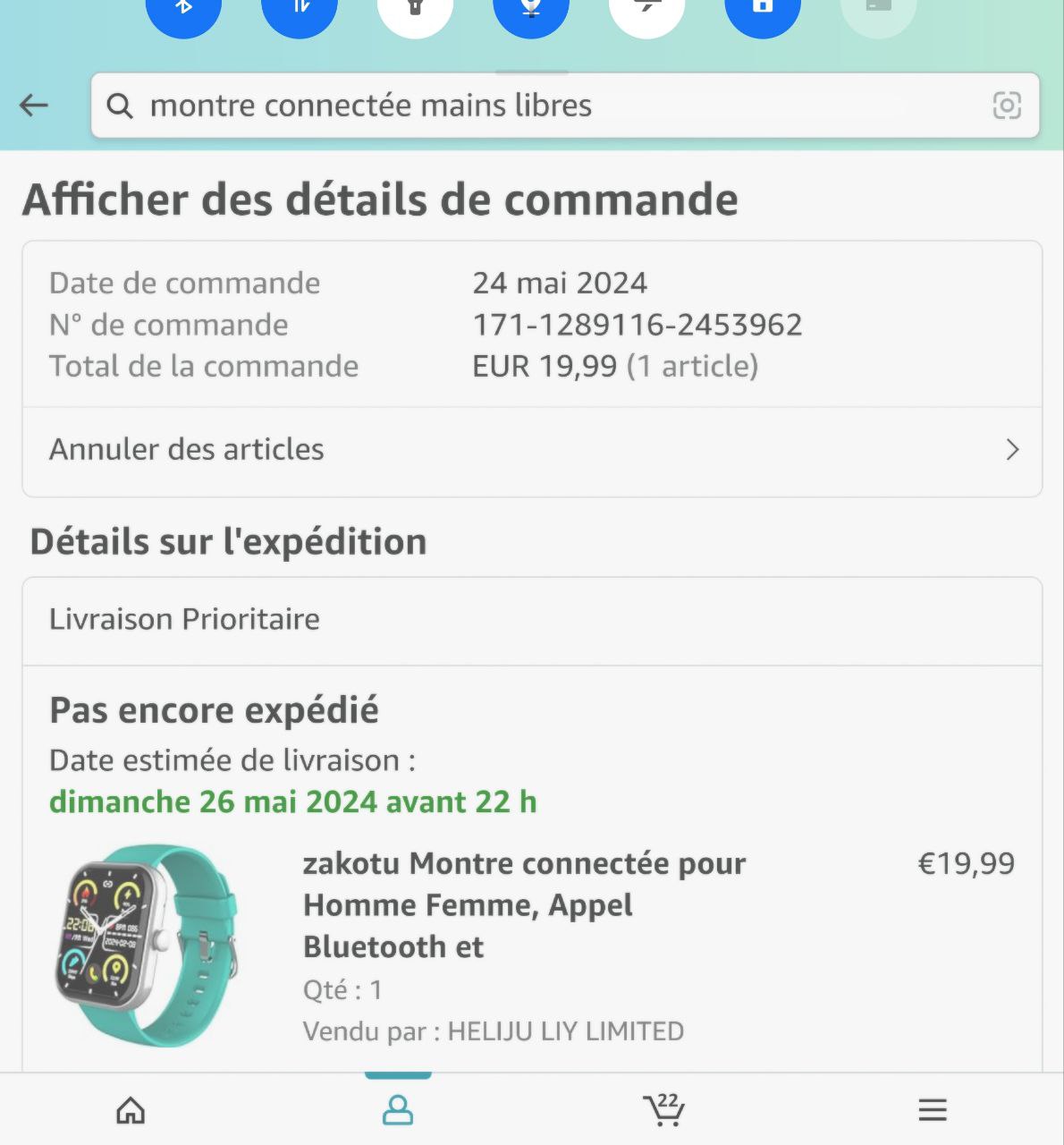The height and width of the screenshot is (1145, 1064).
Task: Tap the Livraison Prioritaire row
Action: [x=532, y=620]
